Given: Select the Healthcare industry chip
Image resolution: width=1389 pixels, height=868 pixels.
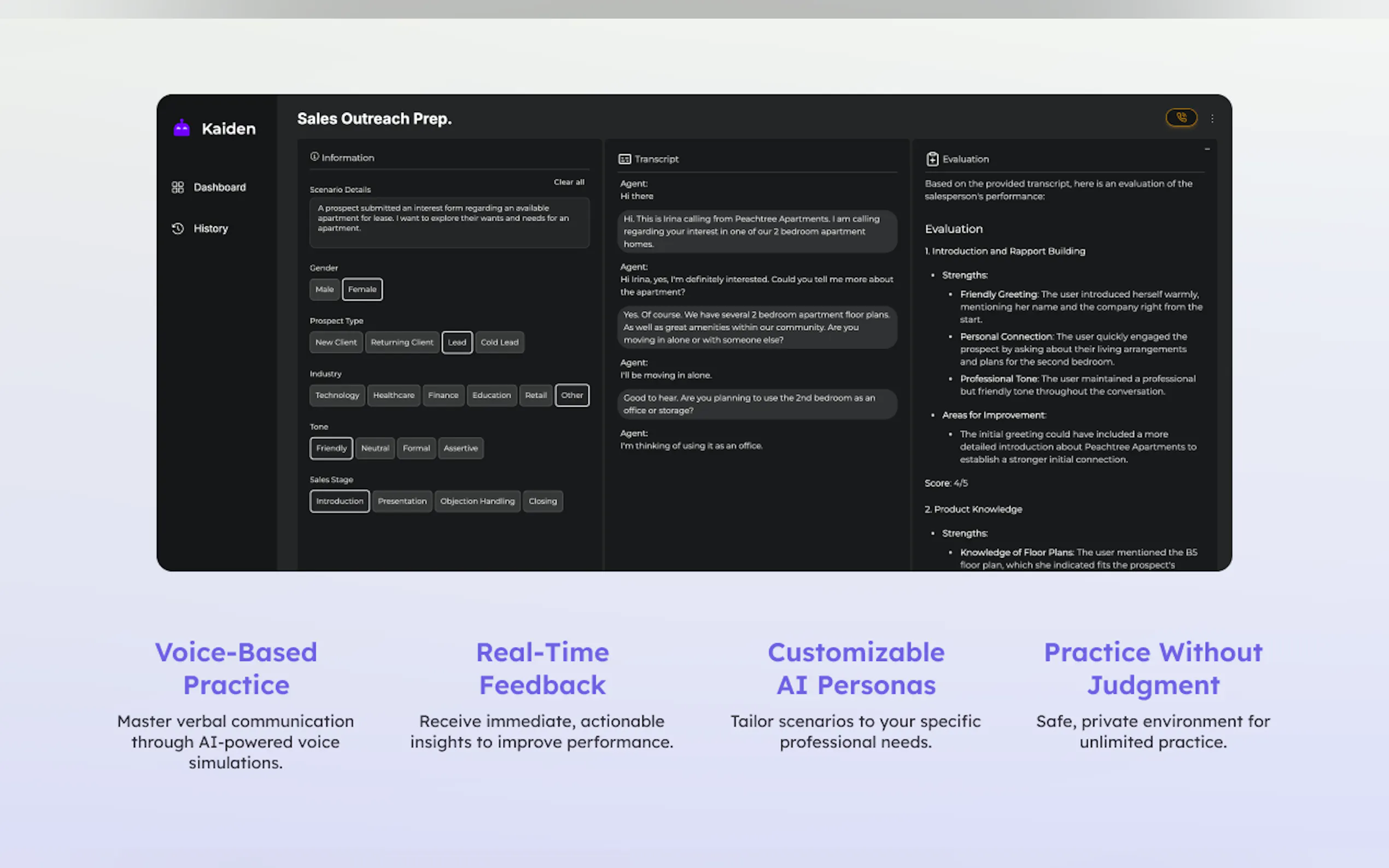Looking at the screenshot, I should 393,396.
